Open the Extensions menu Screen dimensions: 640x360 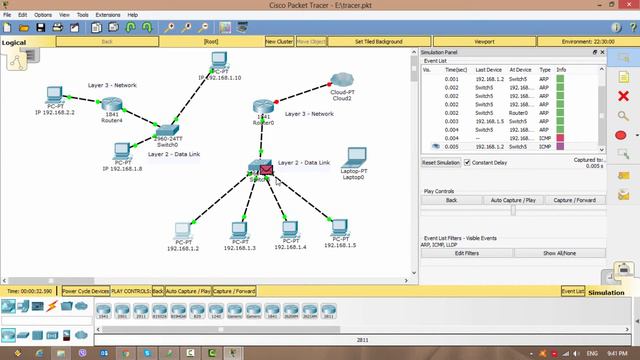coord(108,15)
